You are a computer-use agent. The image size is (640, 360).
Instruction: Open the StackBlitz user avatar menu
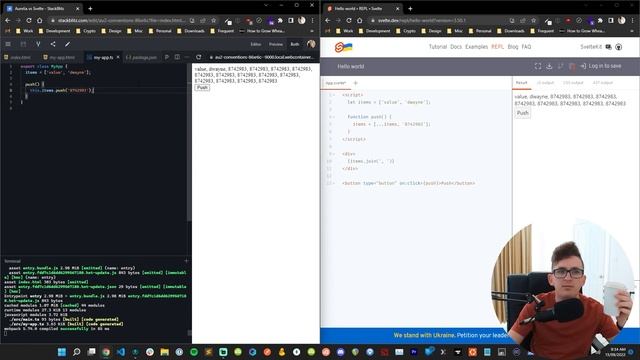tap(311, 44)
